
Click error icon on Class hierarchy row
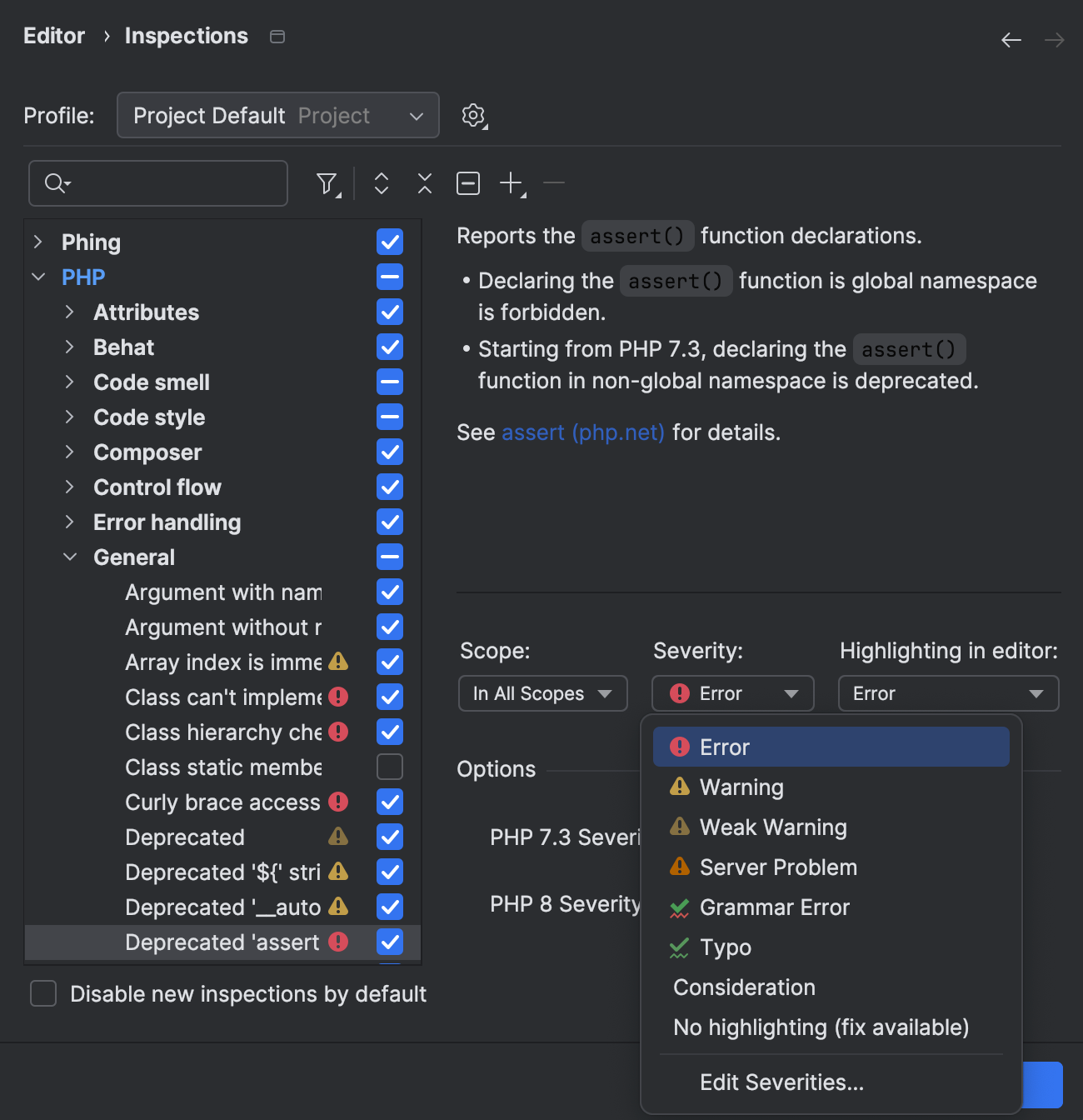[x=338, y=732]
